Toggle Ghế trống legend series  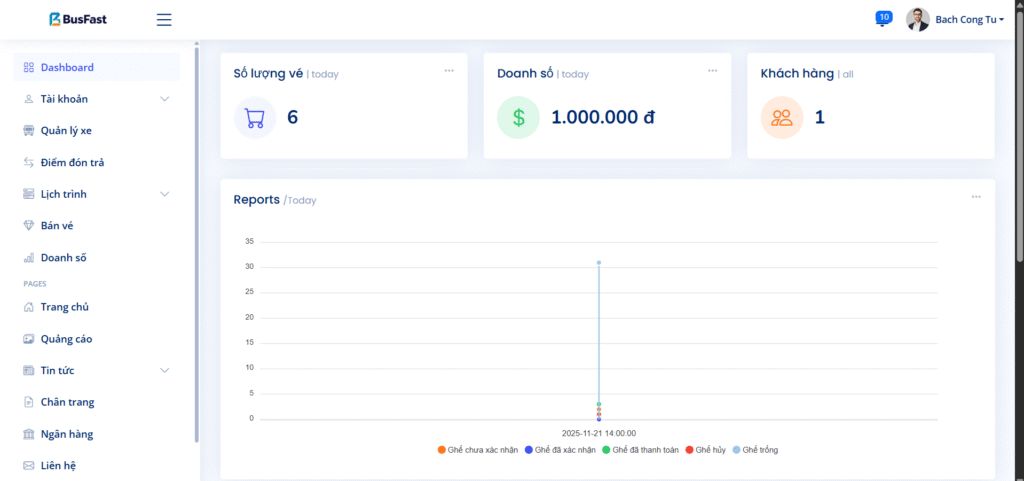[759, 450]
